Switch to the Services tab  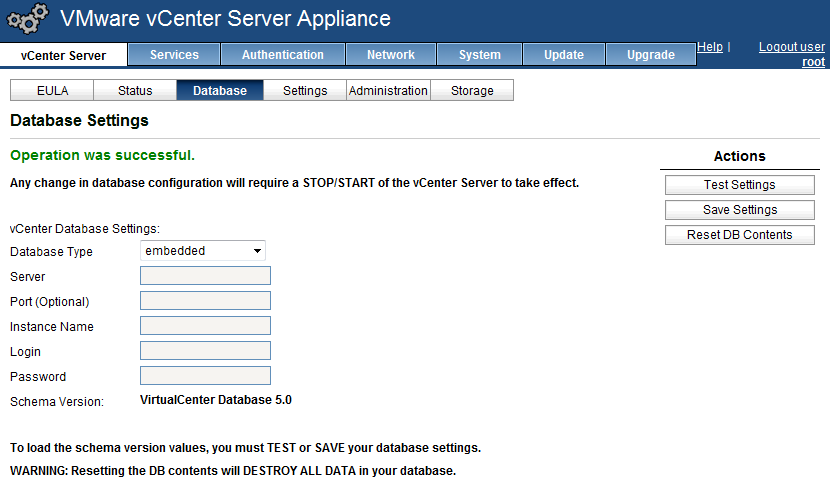tap(174, 55)
